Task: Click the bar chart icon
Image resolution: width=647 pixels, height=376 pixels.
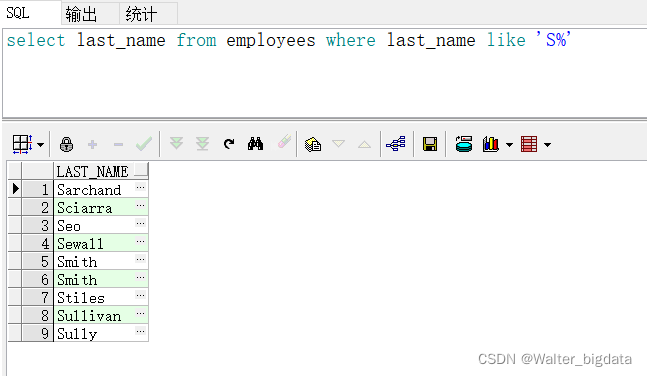Action: 491,144
